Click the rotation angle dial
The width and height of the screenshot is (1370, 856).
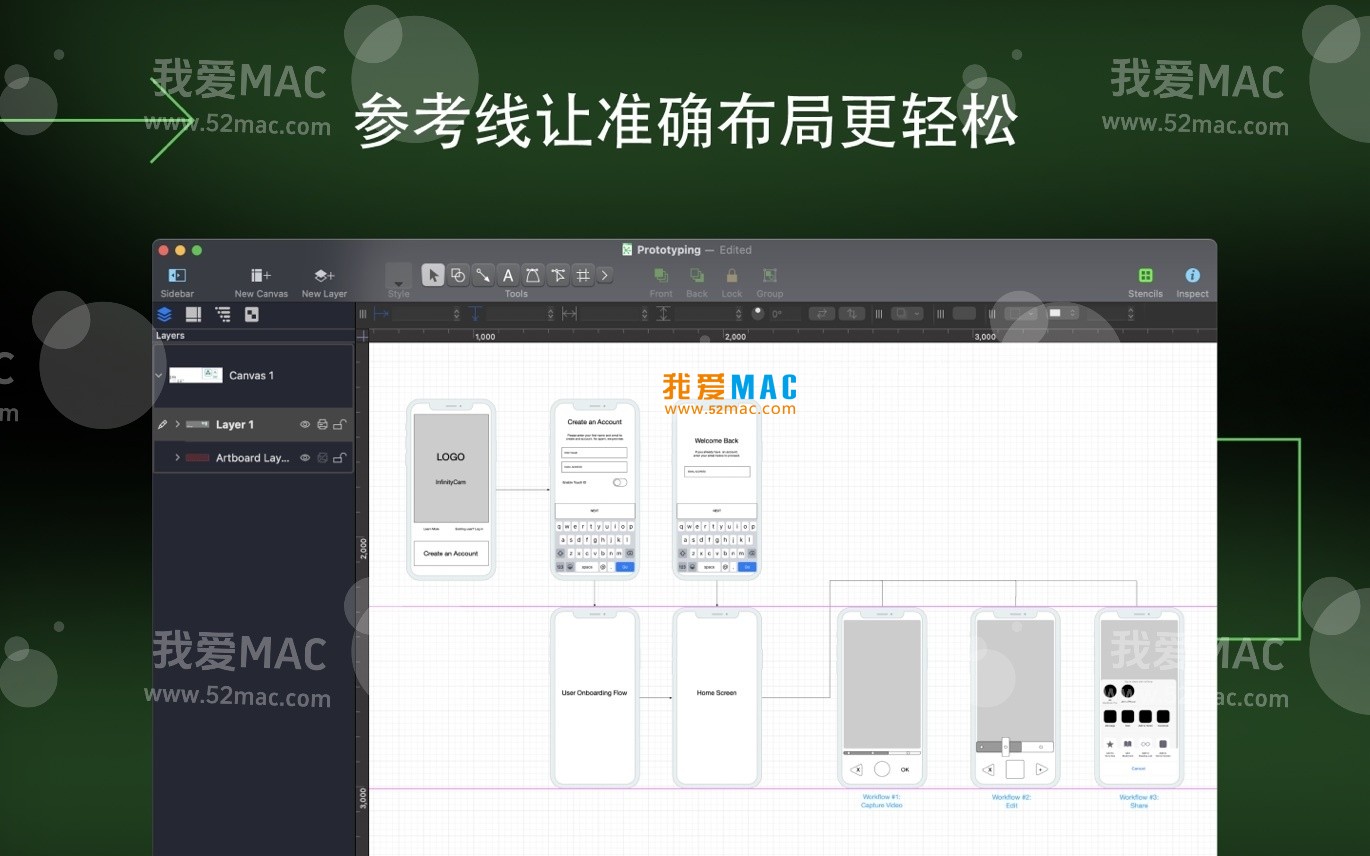point(758,313)
